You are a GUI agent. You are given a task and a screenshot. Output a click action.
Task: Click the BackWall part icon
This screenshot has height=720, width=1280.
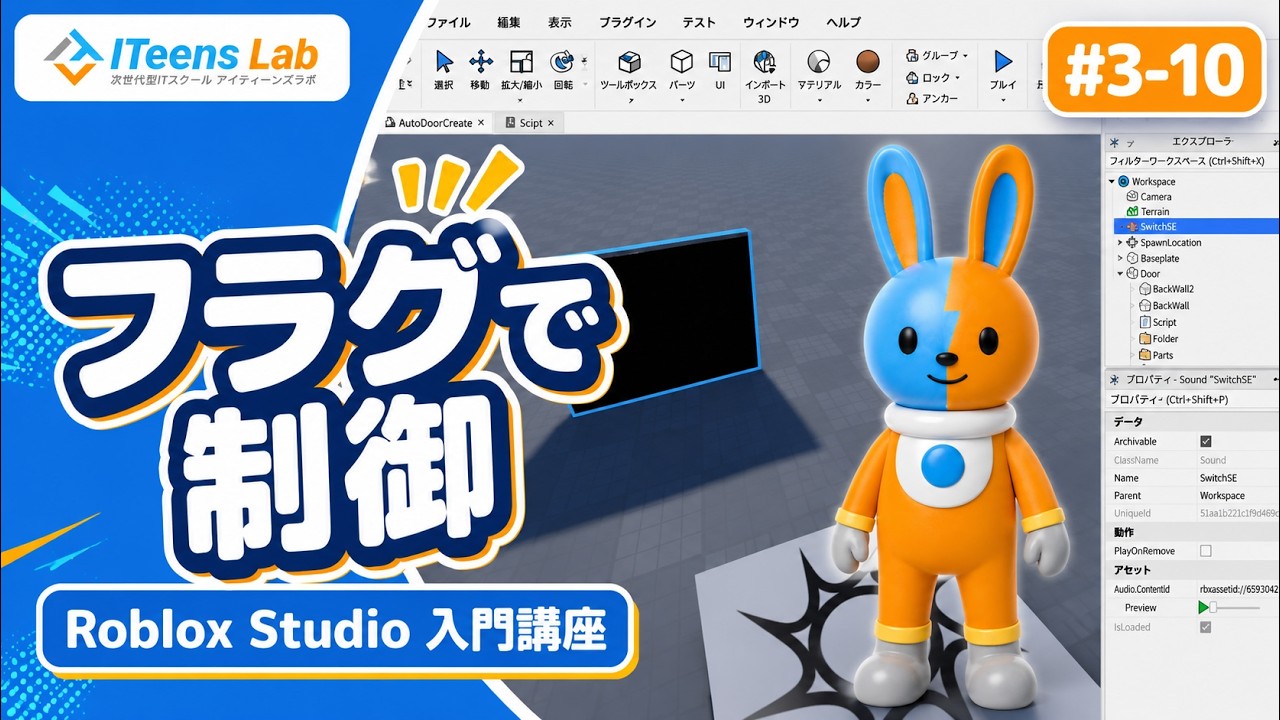click(x=1145, y=306)
